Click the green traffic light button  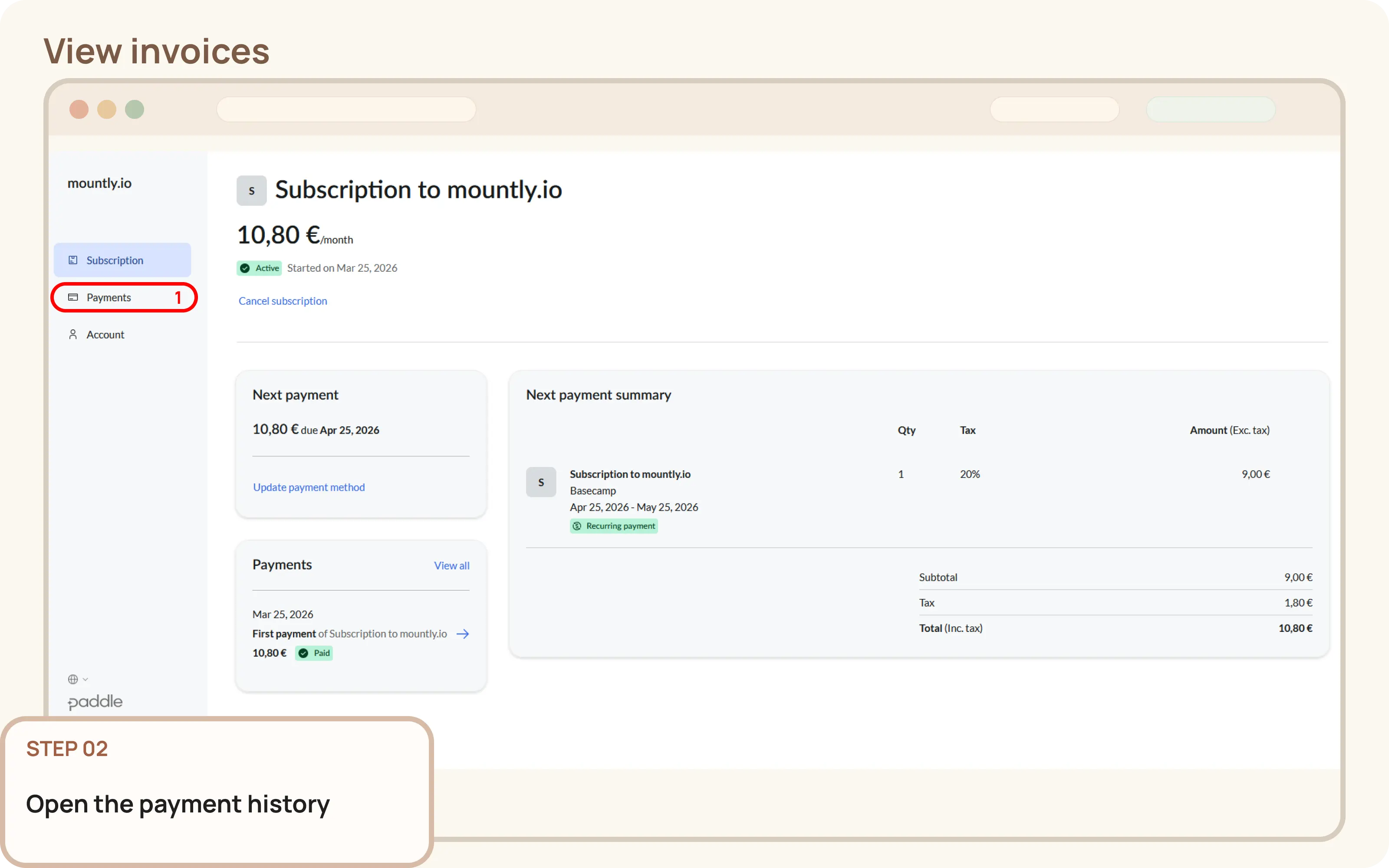pyautogui.click(x=134, y=109)
